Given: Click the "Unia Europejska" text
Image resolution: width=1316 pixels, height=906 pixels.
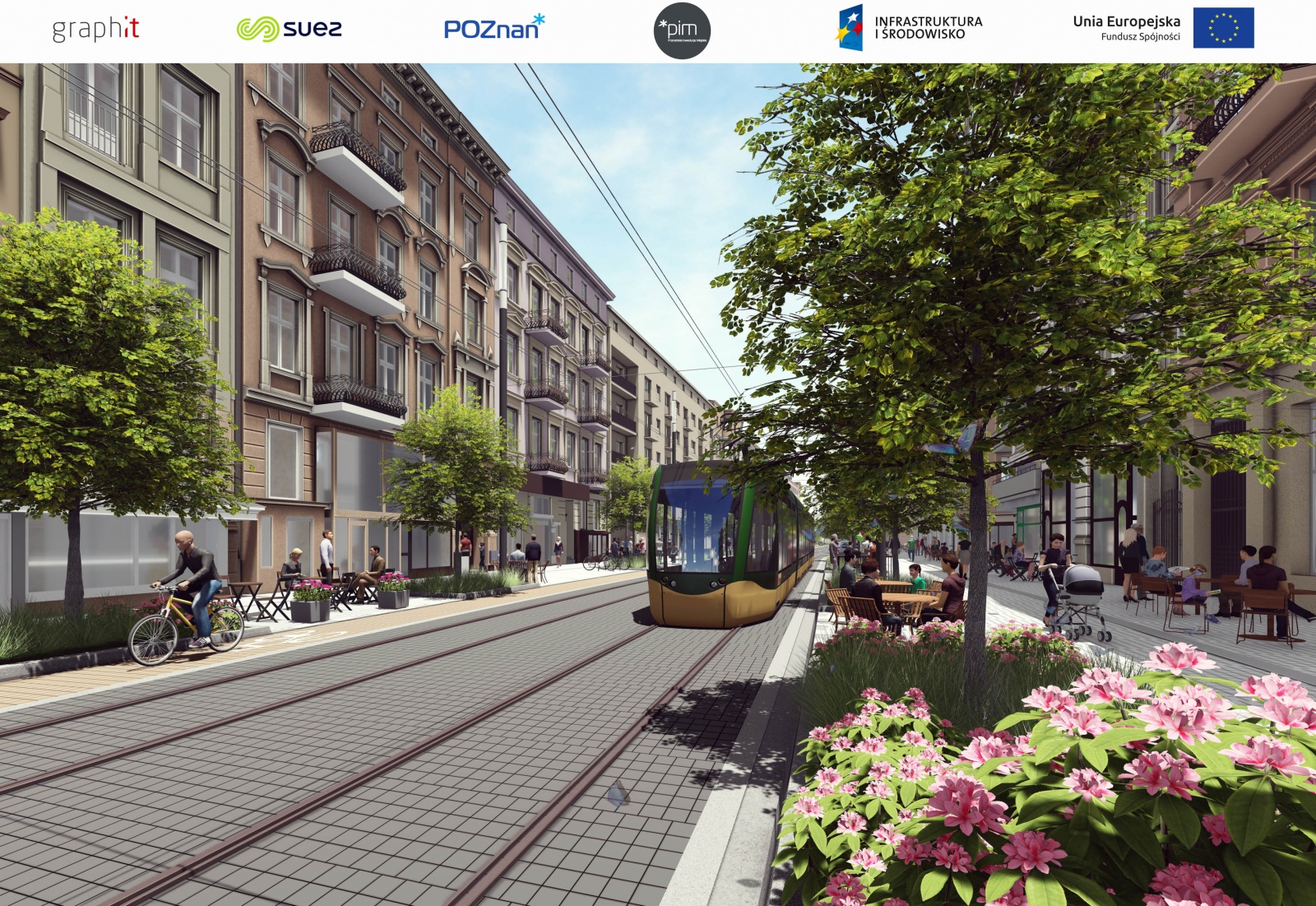Looking at the screenshot, I should [1126, 21].
